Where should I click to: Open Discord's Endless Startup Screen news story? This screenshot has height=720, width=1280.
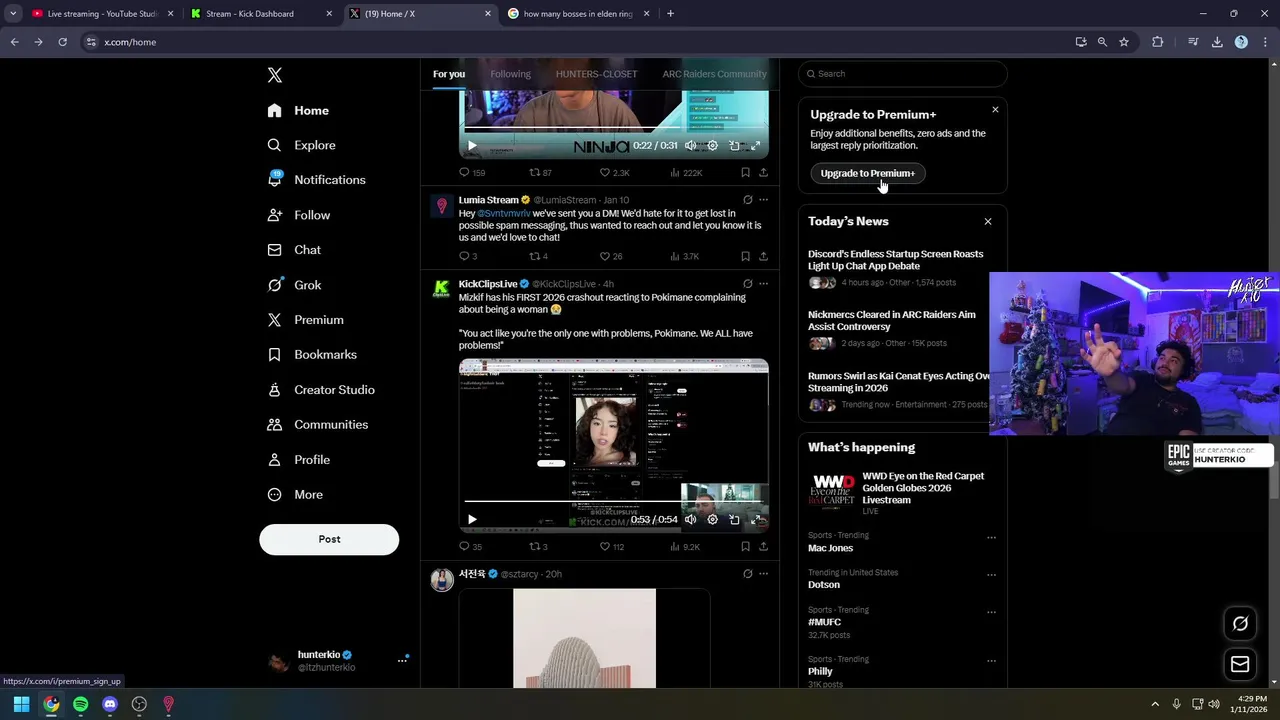pos(896,260)
